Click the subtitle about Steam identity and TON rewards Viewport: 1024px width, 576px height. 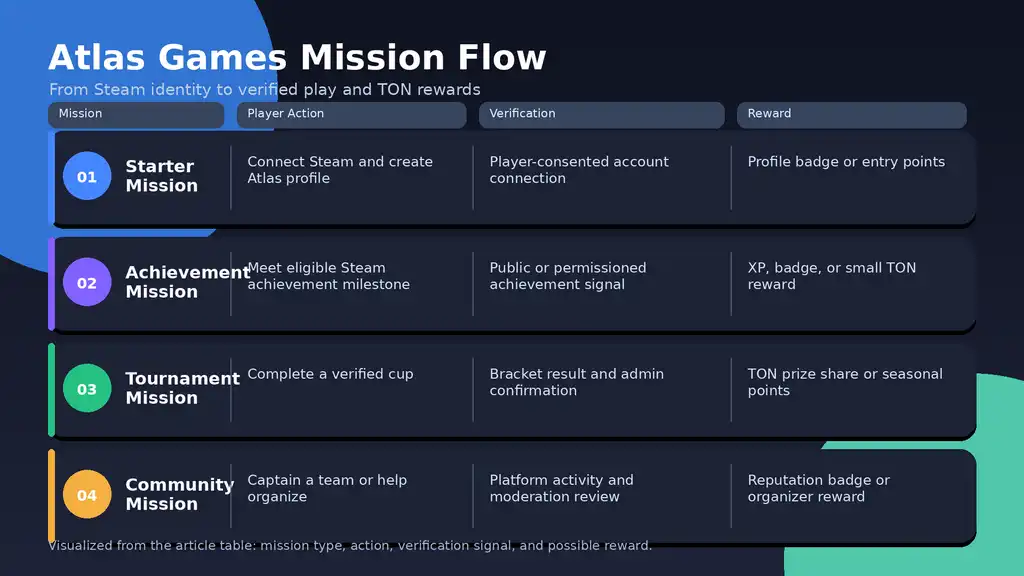pos(264,89)
